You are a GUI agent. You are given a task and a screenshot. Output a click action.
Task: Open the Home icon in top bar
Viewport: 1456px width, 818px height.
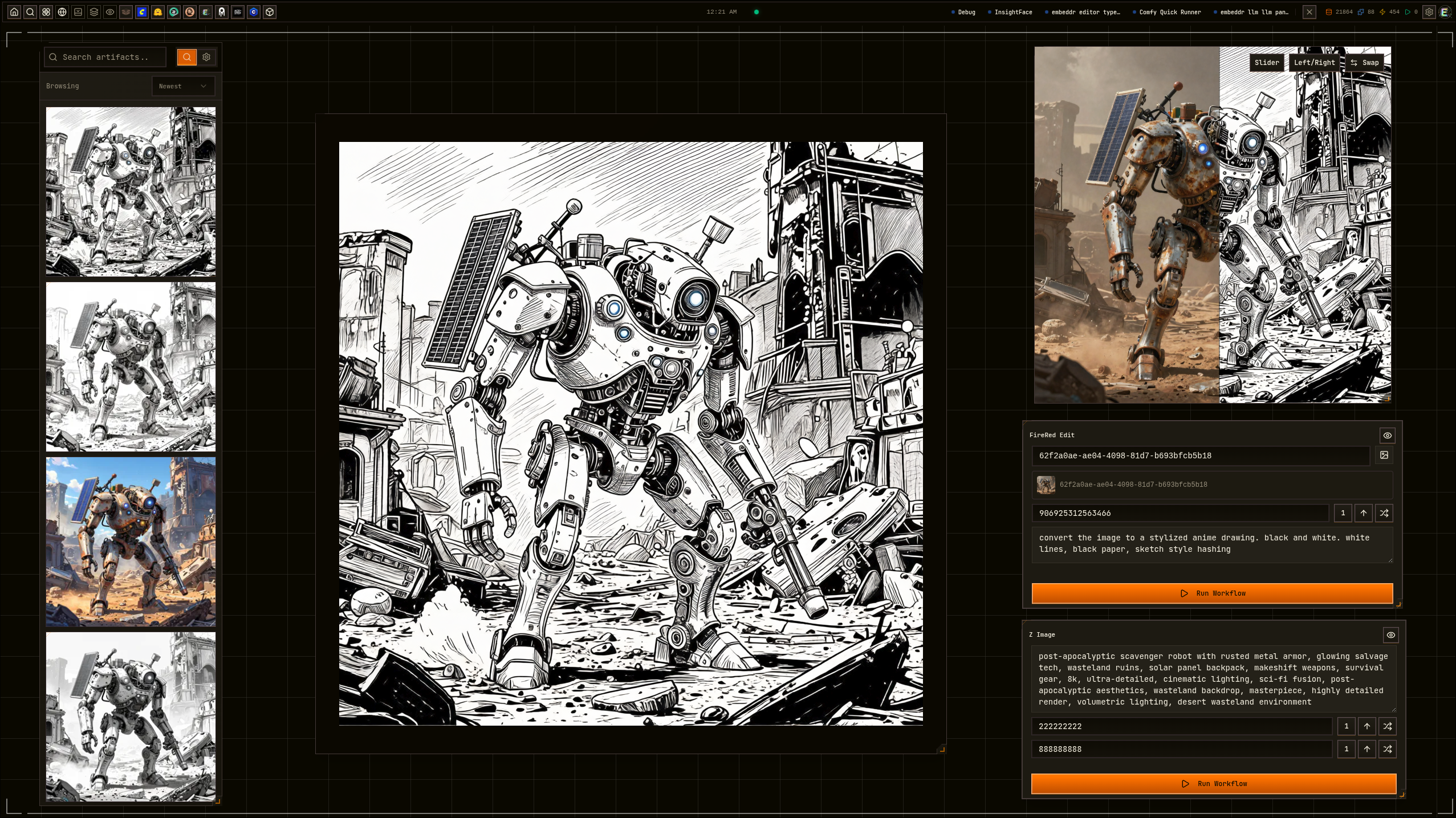pos(14,11)
